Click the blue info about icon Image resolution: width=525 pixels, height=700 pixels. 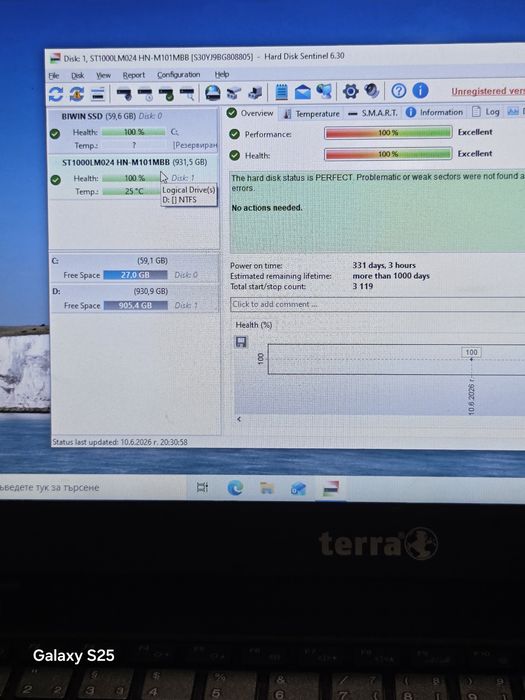point(420,91)
